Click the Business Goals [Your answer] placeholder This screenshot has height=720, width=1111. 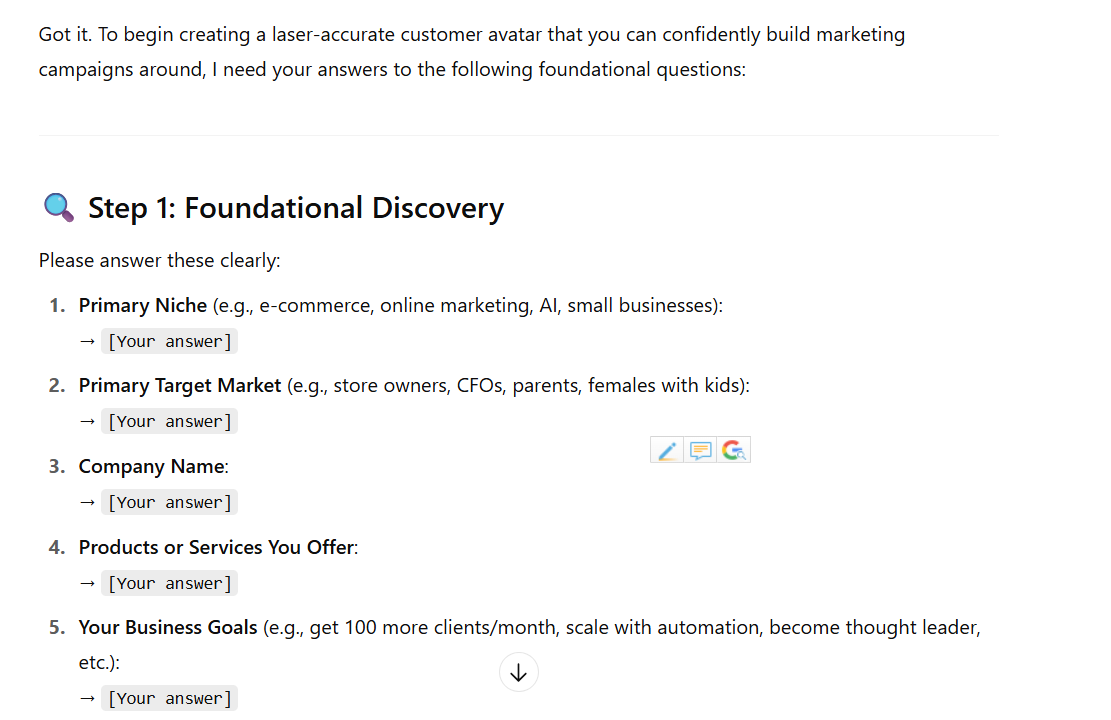tap(169, 698)
